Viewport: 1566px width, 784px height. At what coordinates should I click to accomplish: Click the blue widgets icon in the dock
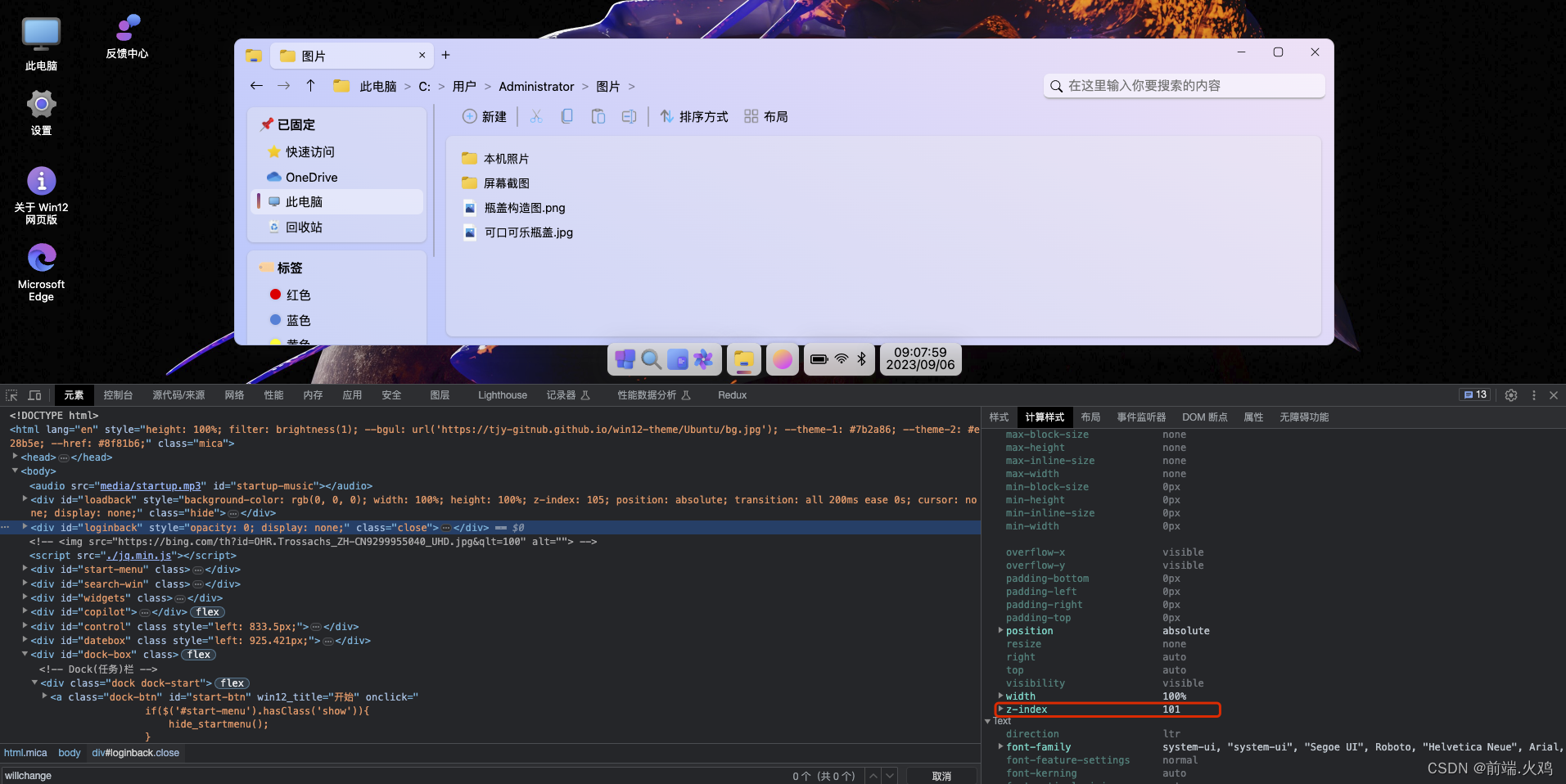click(678, 359)
